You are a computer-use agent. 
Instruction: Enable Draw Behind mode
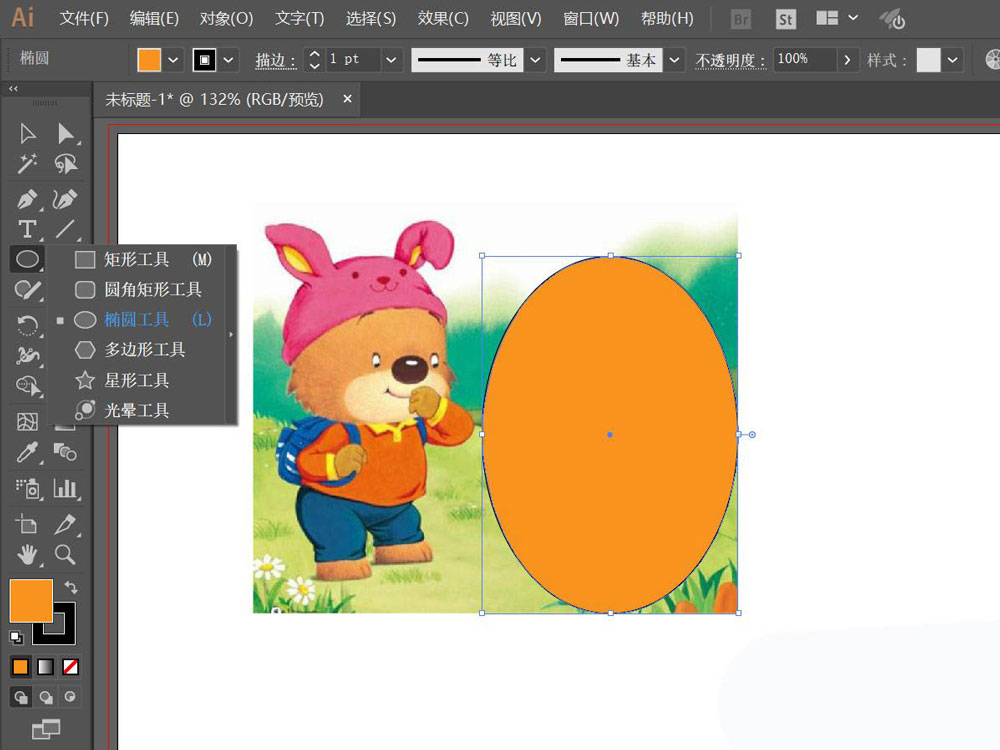tap(45, 697)
